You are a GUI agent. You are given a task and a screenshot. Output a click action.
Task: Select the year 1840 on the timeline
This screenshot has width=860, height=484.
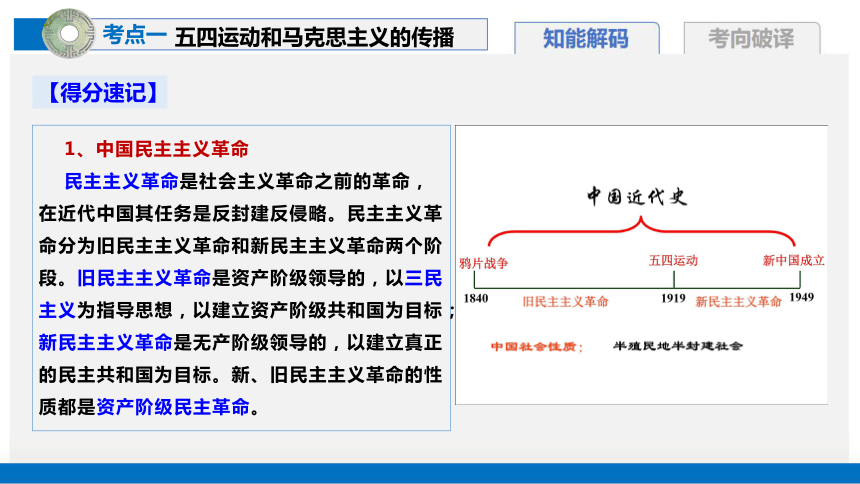[476, 299]
